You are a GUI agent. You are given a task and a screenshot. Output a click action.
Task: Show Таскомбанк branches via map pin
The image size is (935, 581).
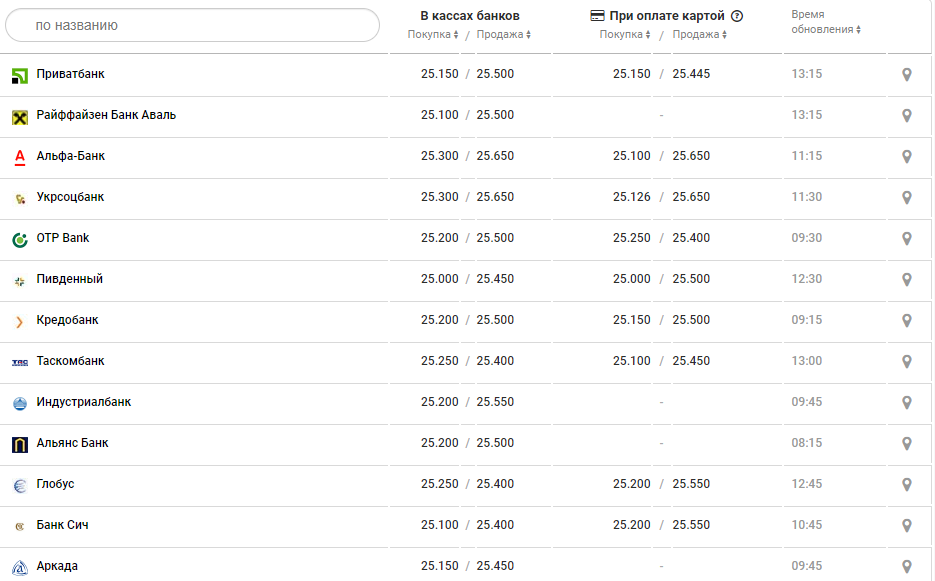(907, 362)
